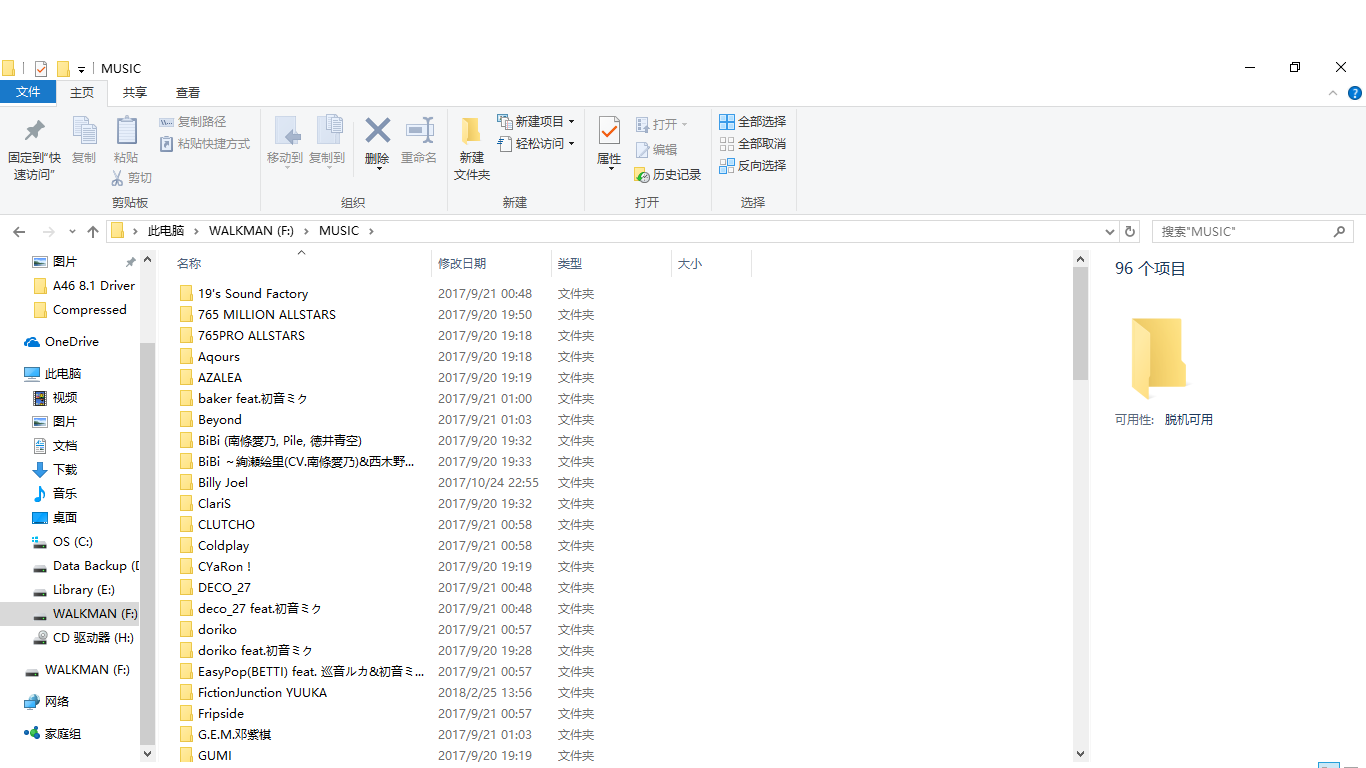Click the Forward navigation arrow

pyautogui.click(x=48, y=231)
